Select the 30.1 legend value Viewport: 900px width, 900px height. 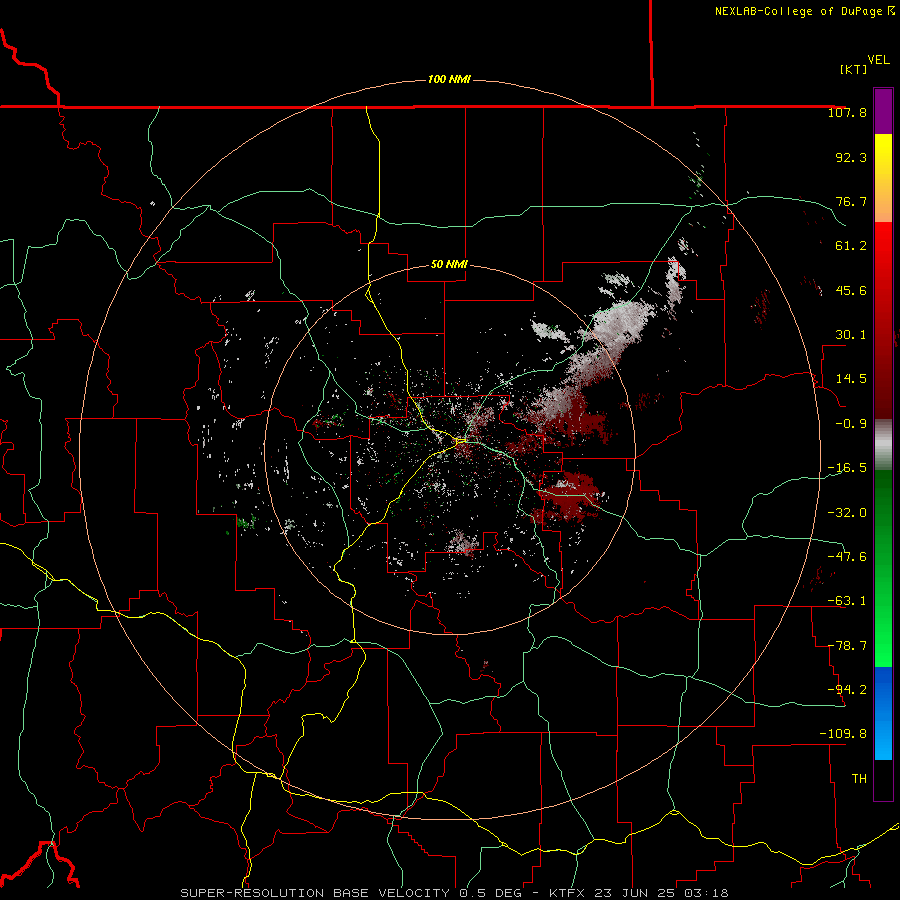(x=851, y=335)
